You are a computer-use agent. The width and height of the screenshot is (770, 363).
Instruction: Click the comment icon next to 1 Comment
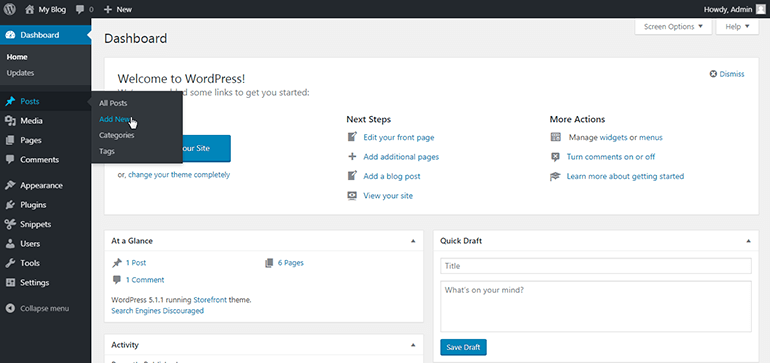pos(116,280)
